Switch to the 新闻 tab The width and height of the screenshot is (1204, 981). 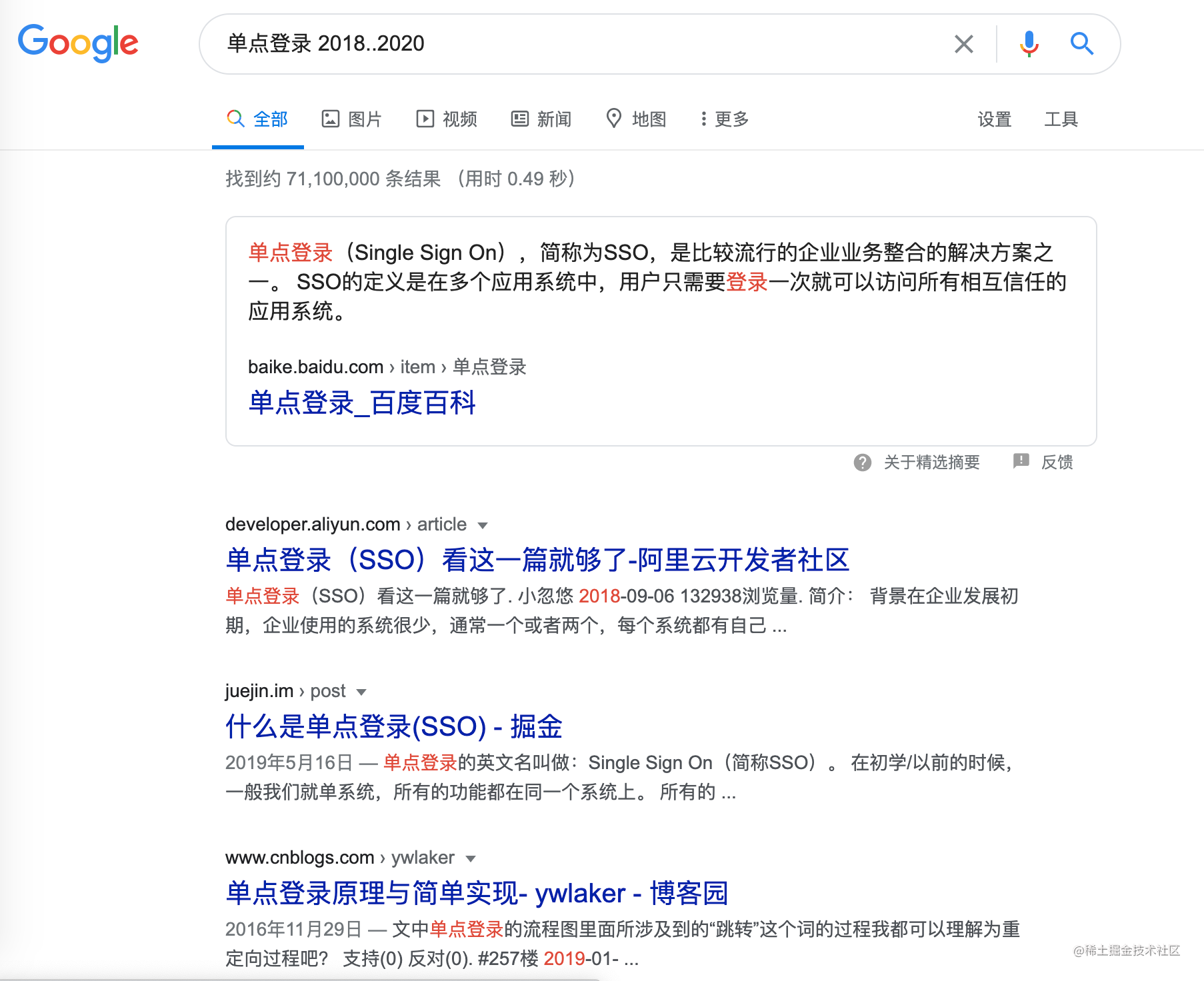(541, 119)
